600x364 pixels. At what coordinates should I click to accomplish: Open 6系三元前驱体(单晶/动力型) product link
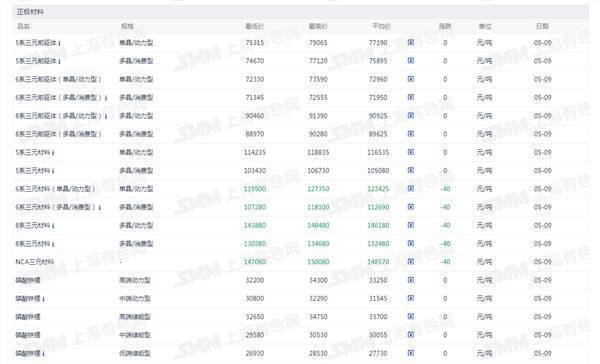58,79
